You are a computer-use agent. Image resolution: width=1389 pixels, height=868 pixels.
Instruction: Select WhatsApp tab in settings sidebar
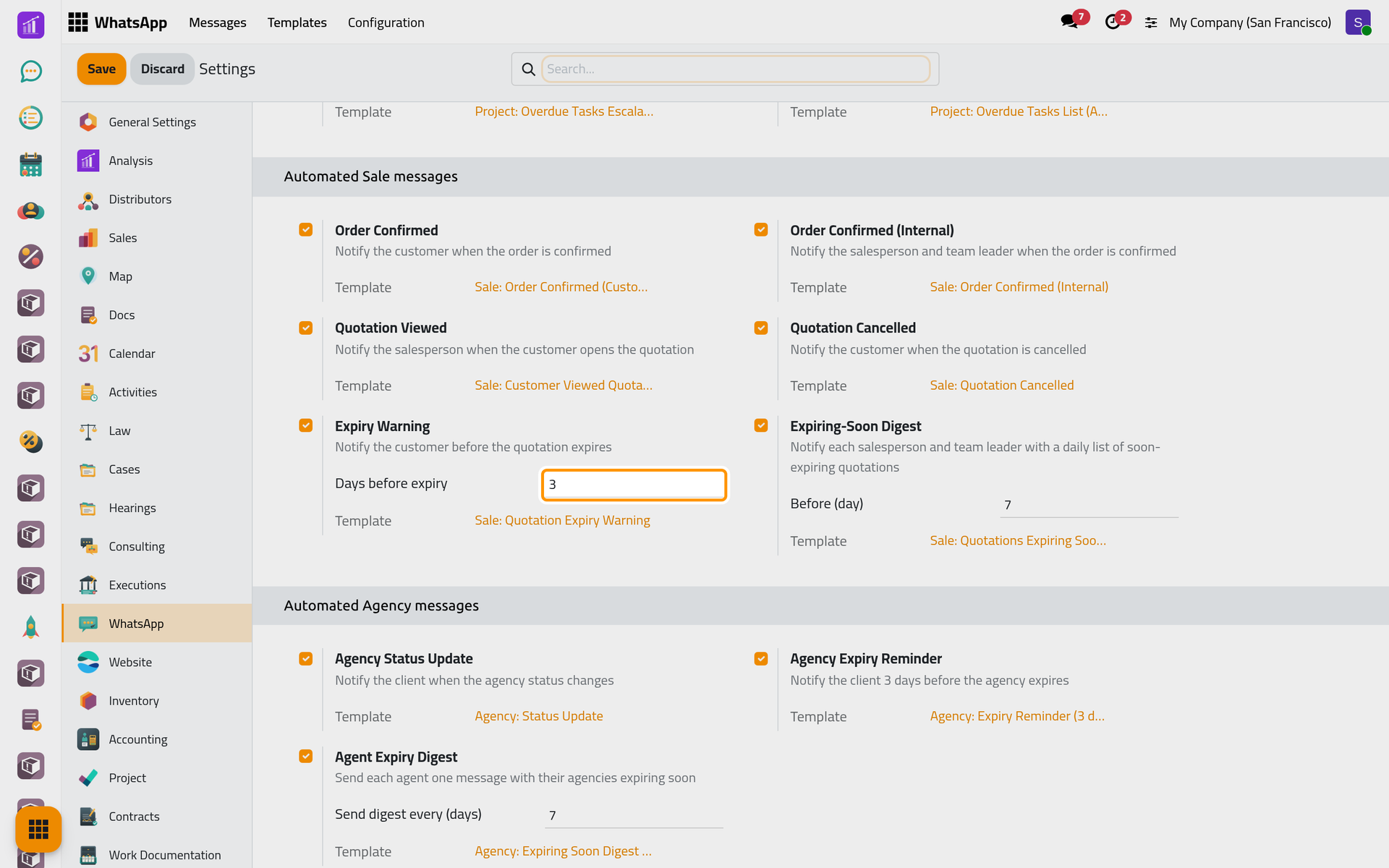pyautogui.click(x=156, y=624)
